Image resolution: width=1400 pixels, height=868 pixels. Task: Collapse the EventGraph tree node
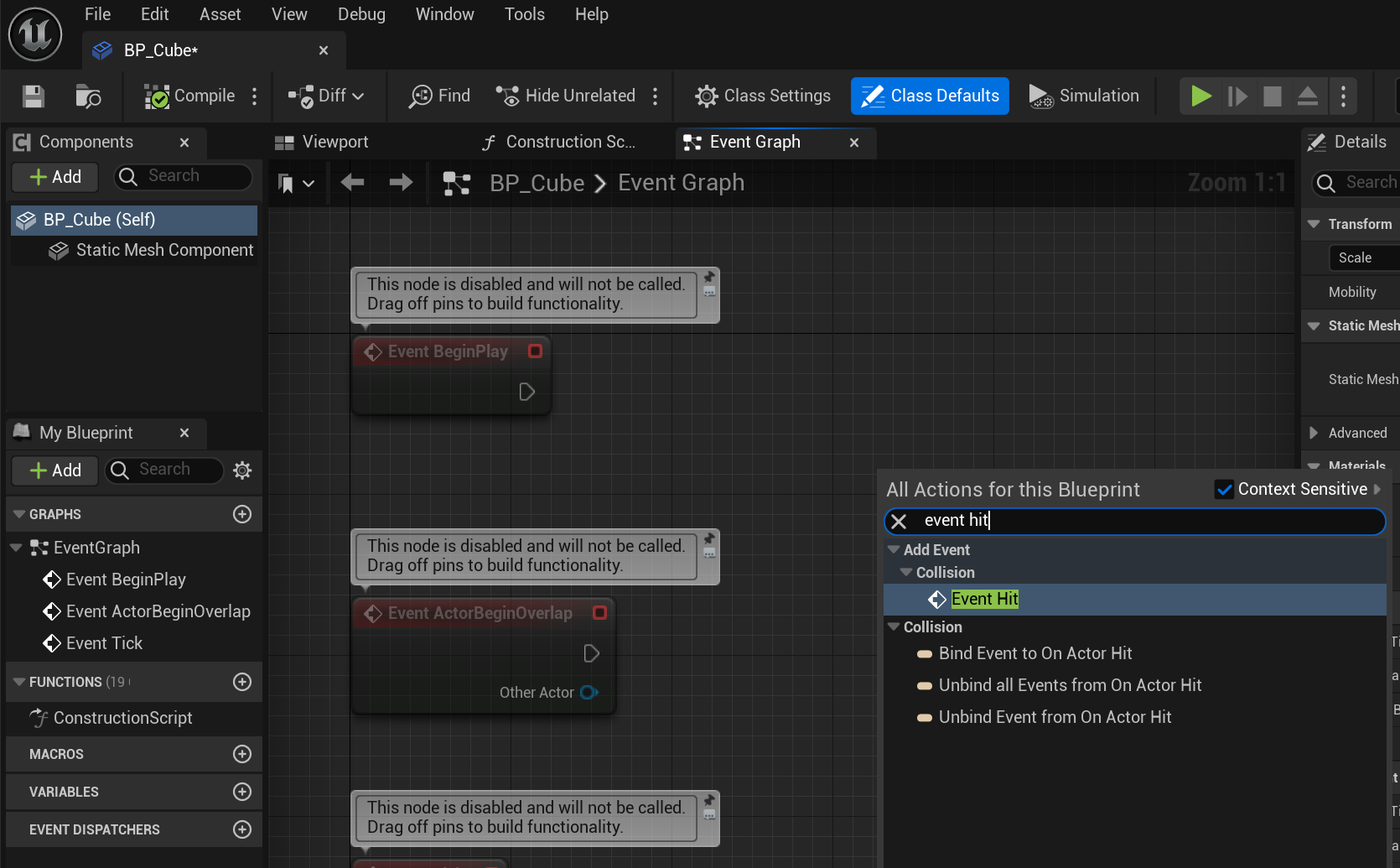pos(16,548)
